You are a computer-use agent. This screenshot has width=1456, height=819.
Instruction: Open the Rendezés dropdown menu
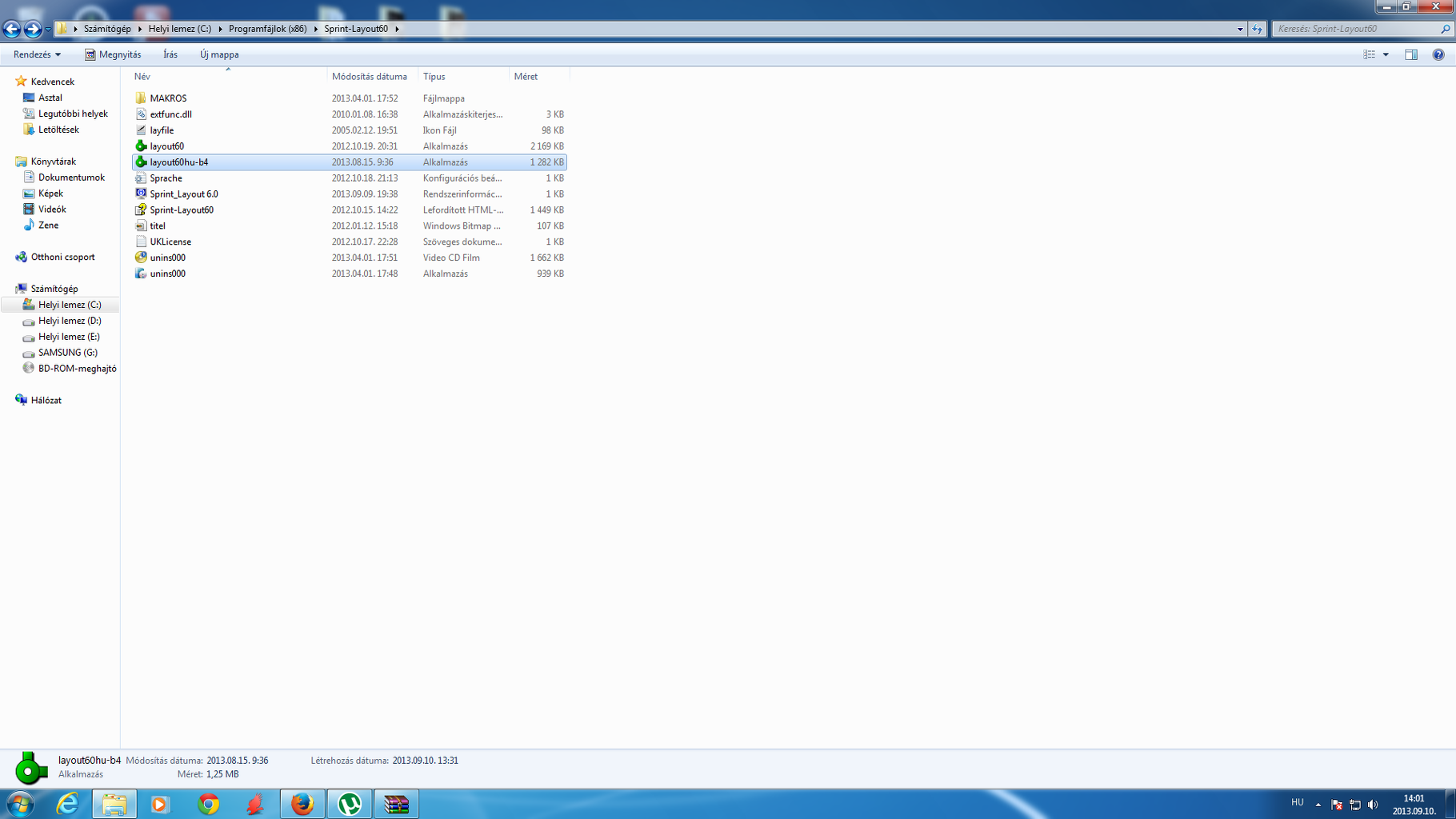coord(37,54)
